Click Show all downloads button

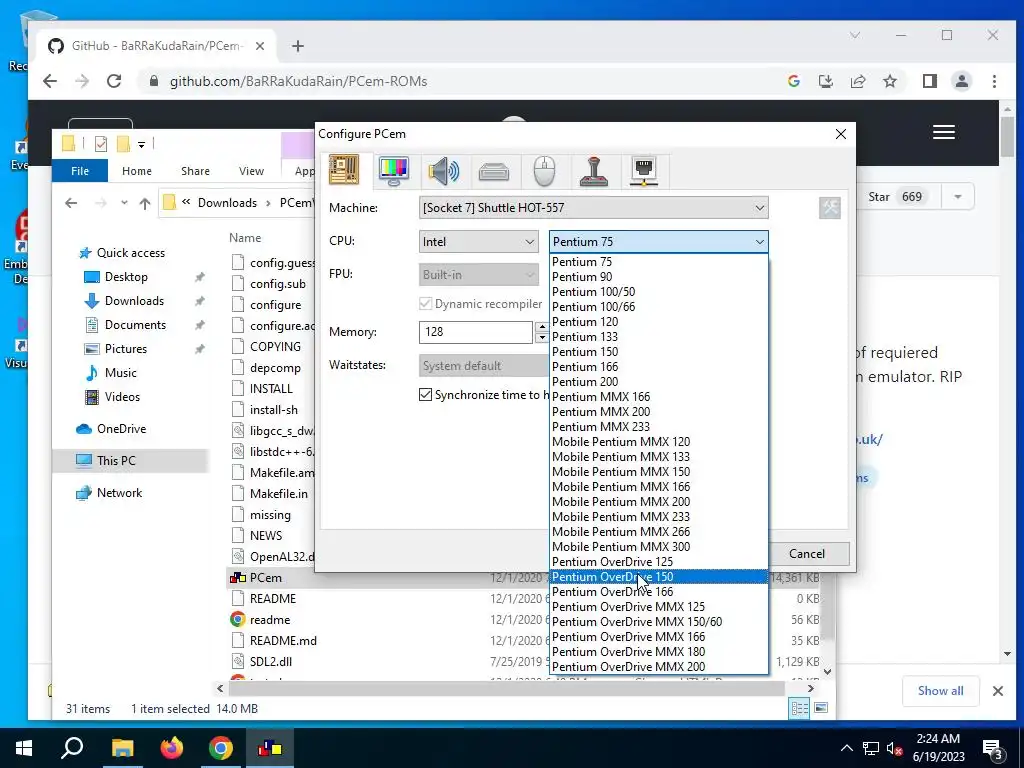940,691
